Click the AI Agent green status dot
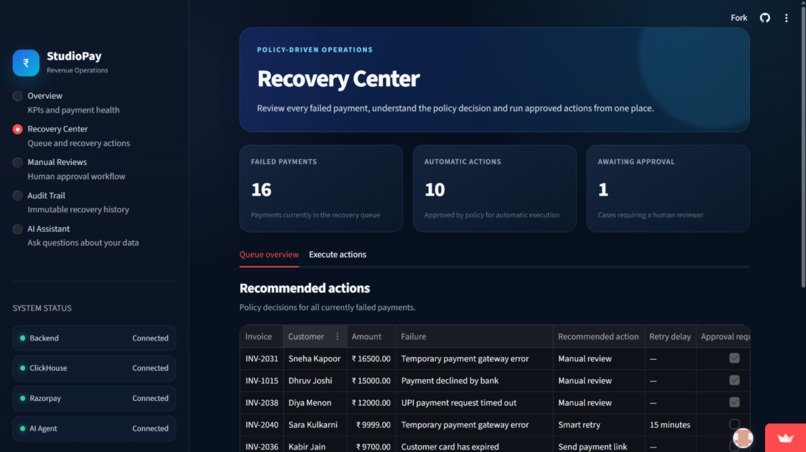This screenshot has width=806, height=452. (x=23, y=428)
